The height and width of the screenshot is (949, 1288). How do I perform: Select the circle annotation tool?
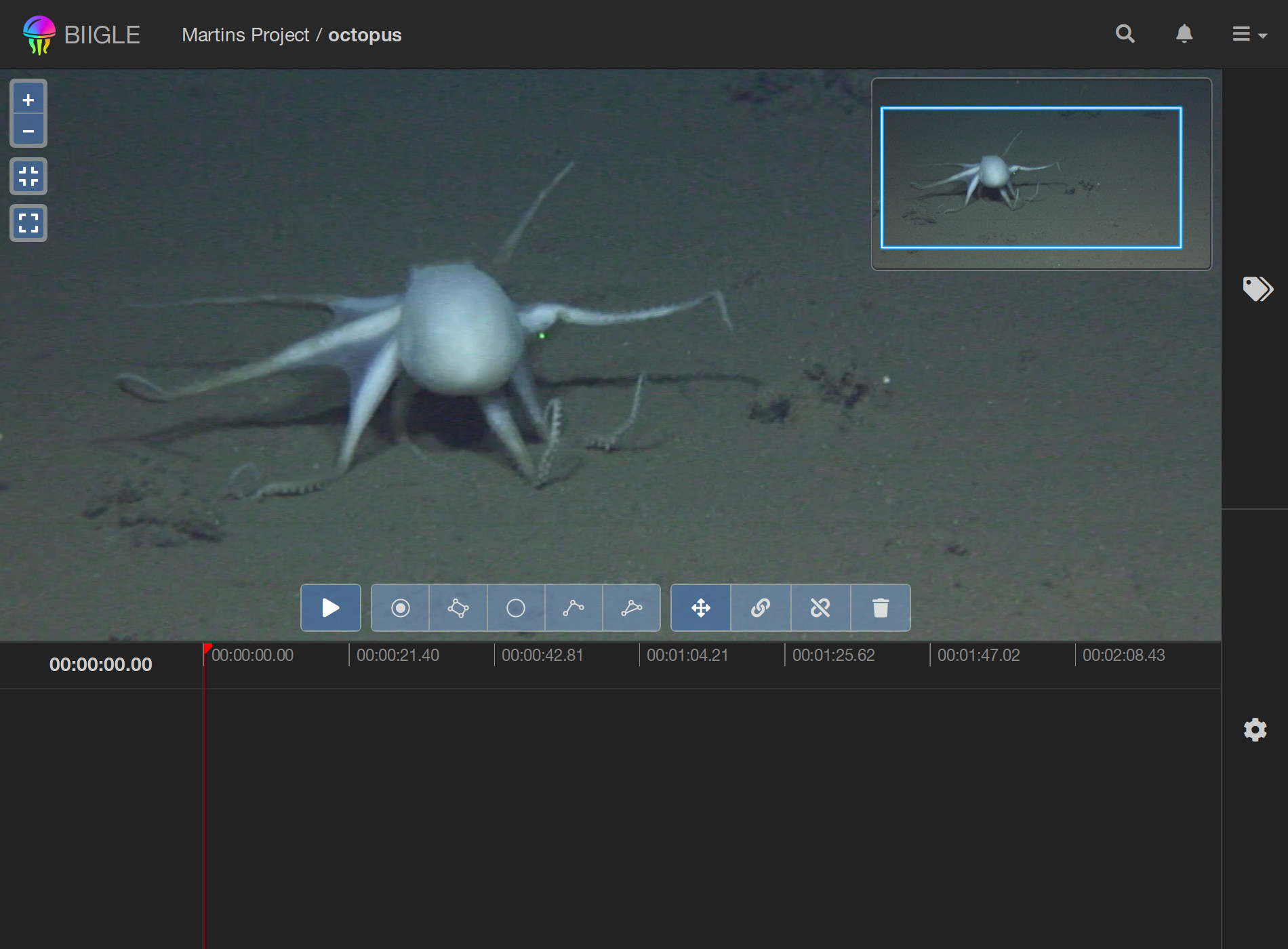(x=516, y=607)
